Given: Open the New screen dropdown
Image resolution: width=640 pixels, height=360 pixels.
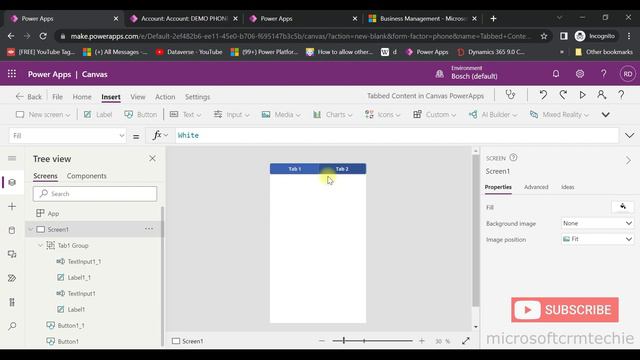Looking at the screenshot, I should point(42,115).
